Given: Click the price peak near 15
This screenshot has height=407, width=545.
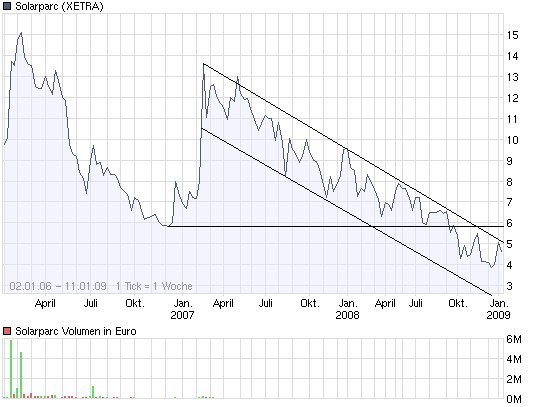Looking at the screenshot, I should coord(21,33).
